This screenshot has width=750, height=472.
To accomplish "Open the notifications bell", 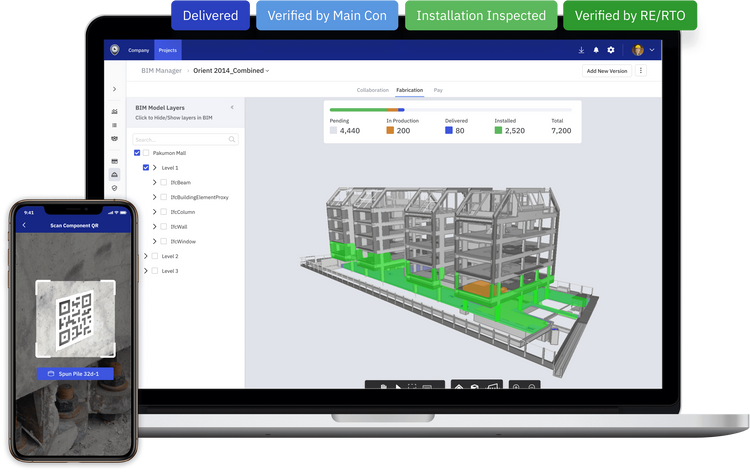I will point(596,50).
